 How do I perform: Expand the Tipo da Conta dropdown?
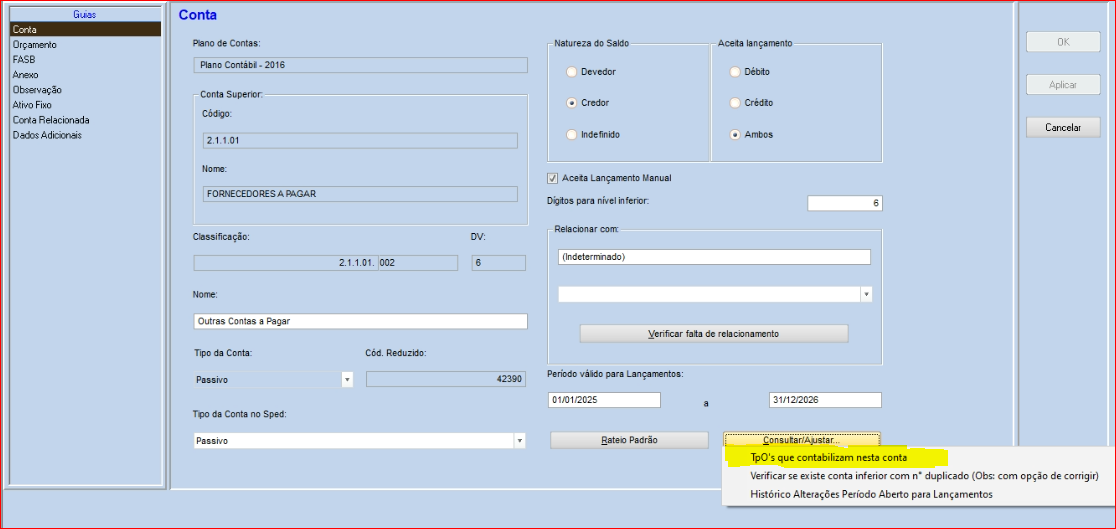[347, 380]
